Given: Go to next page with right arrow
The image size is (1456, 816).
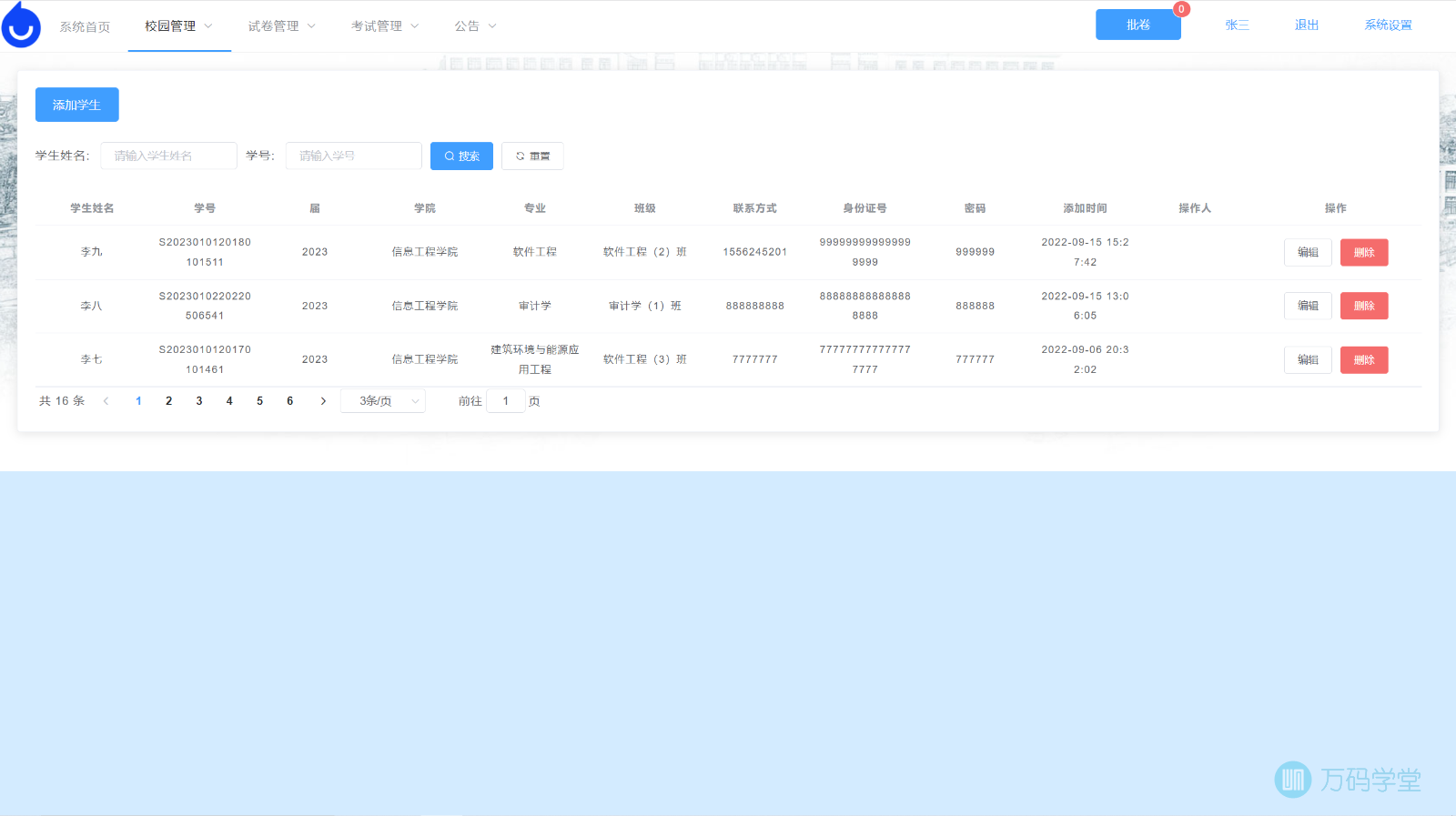Looking at the screenshot, I should [x=323, y=401].
